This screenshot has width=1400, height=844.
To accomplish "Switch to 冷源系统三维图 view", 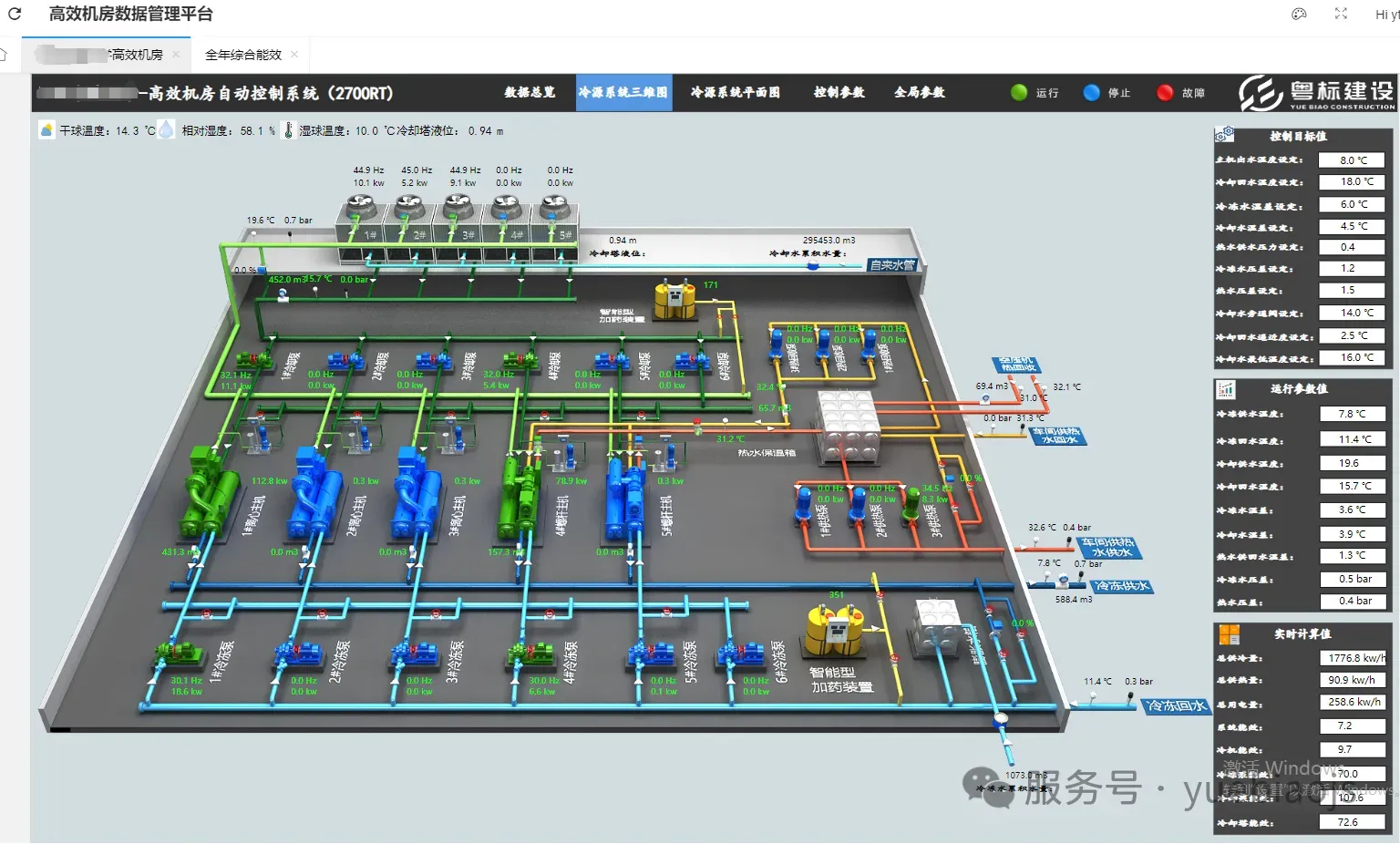I will [x=623, y=92].
